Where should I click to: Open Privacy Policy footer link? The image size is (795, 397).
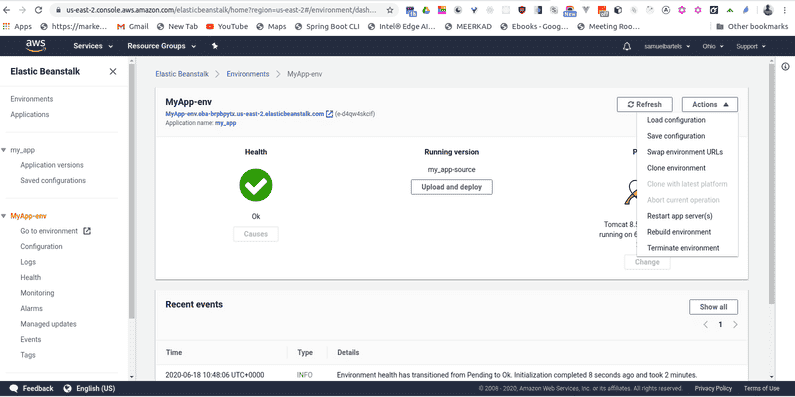(x=713, y=388)
